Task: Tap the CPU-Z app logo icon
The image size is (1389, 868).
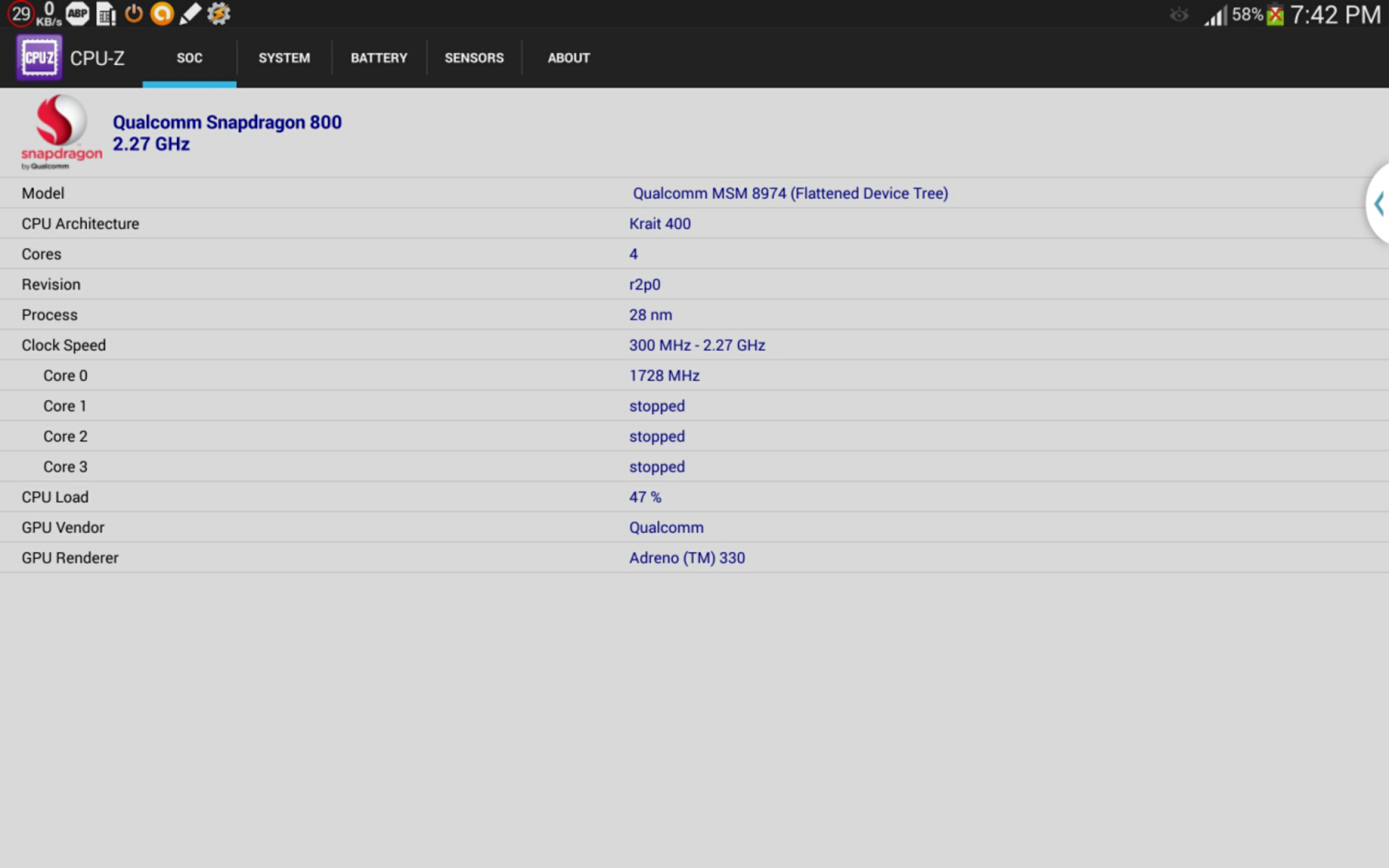Action: [x=39, y=58]
